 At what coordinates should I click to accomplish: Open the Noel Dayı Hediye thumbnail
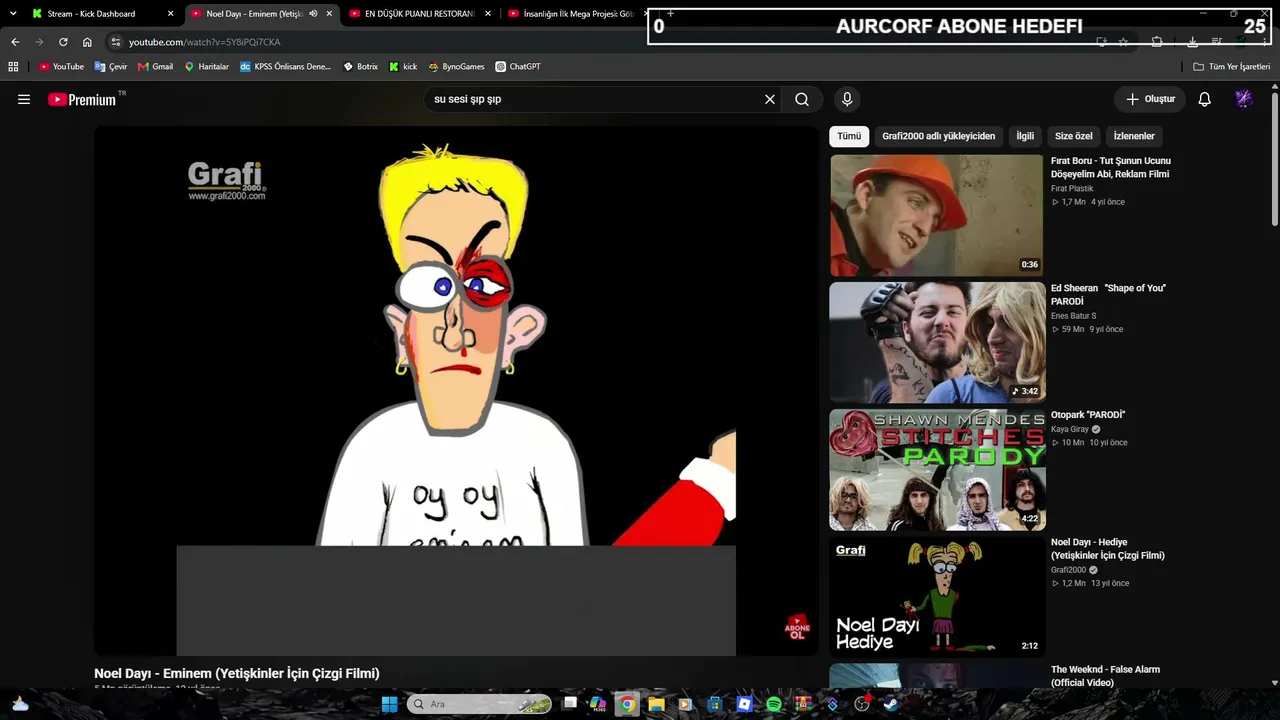[936, 597]
